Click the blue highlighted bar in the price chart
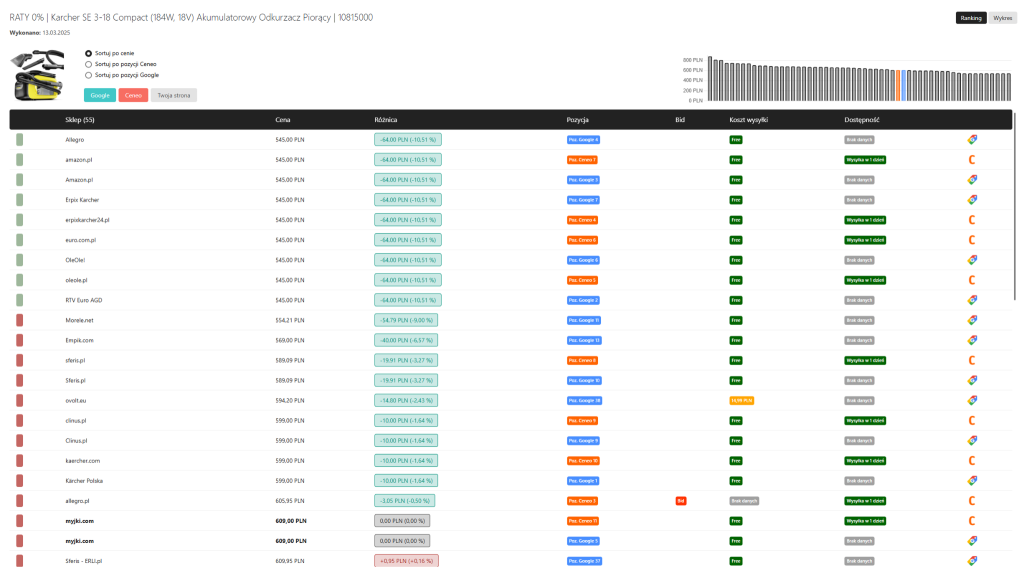Viewport: 1024px width, 571px height. pyautogui.click(x=904, y=86)
